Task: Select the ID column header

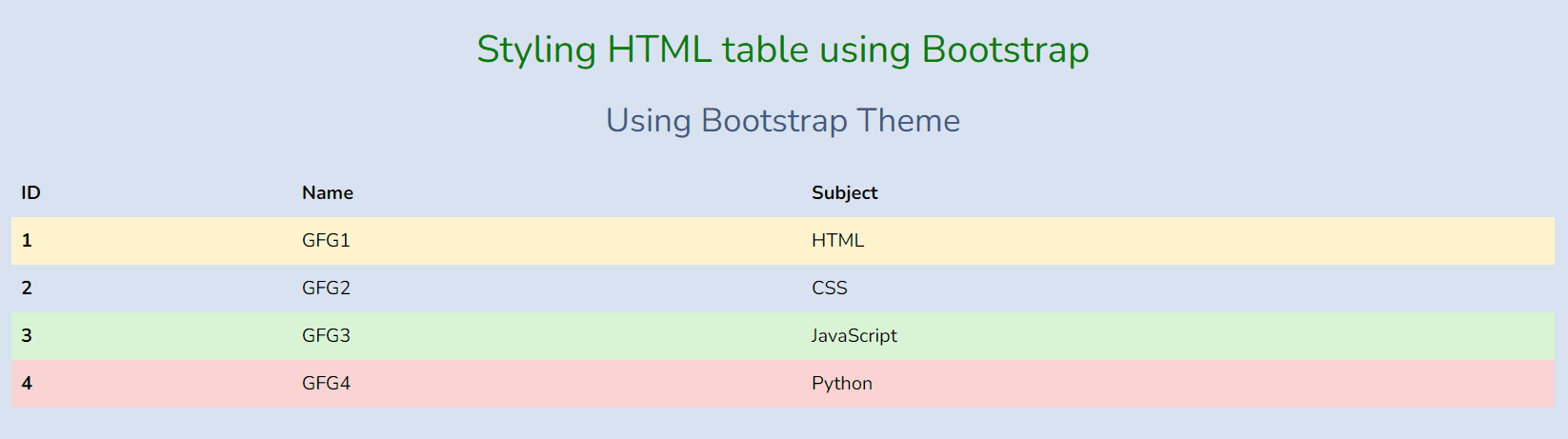Action: tap(151, 193)
